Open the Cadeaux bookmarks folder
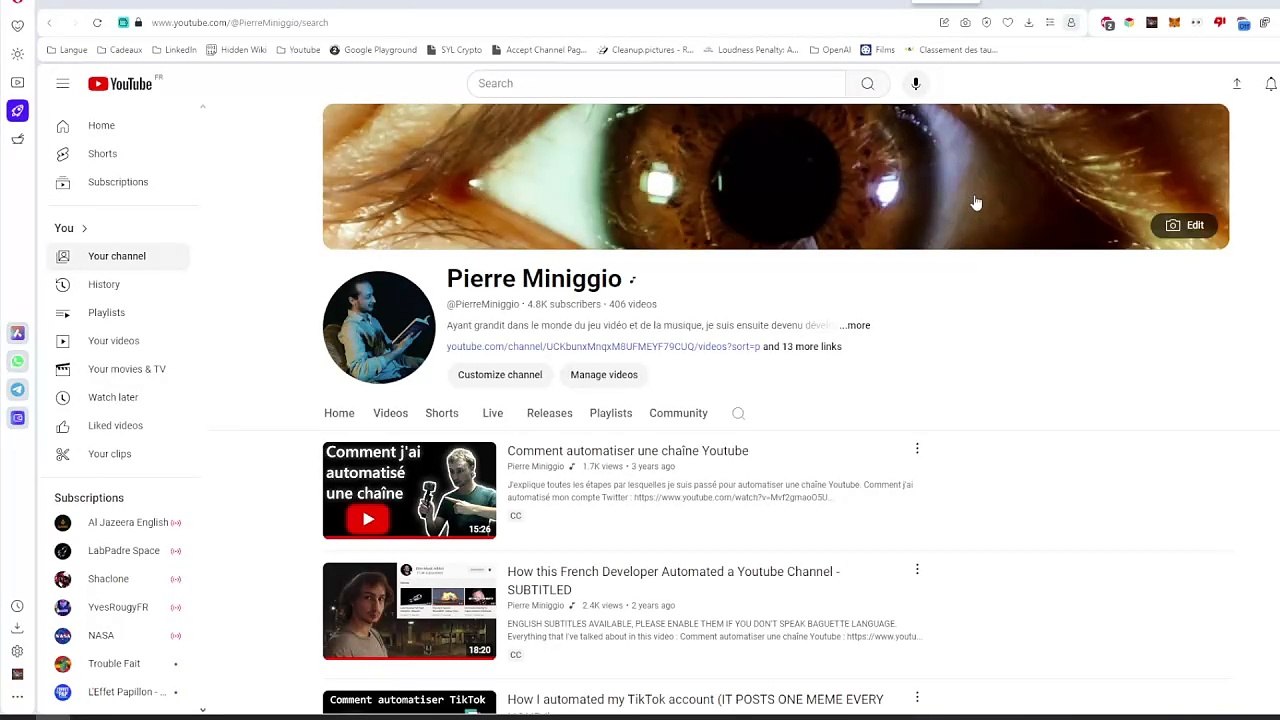 [119, 50]
